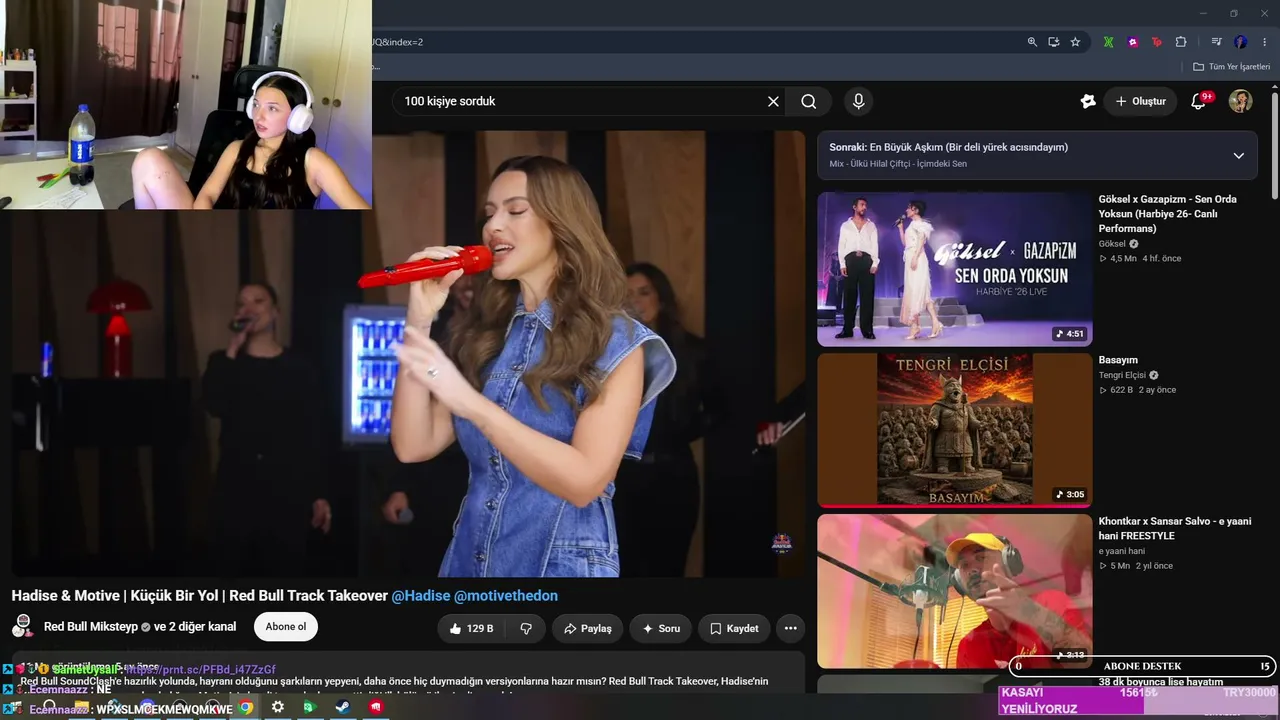Open the red Tp extension
The height and width of the screenshot is (720, 1280).
click(x=1157, y=42)
